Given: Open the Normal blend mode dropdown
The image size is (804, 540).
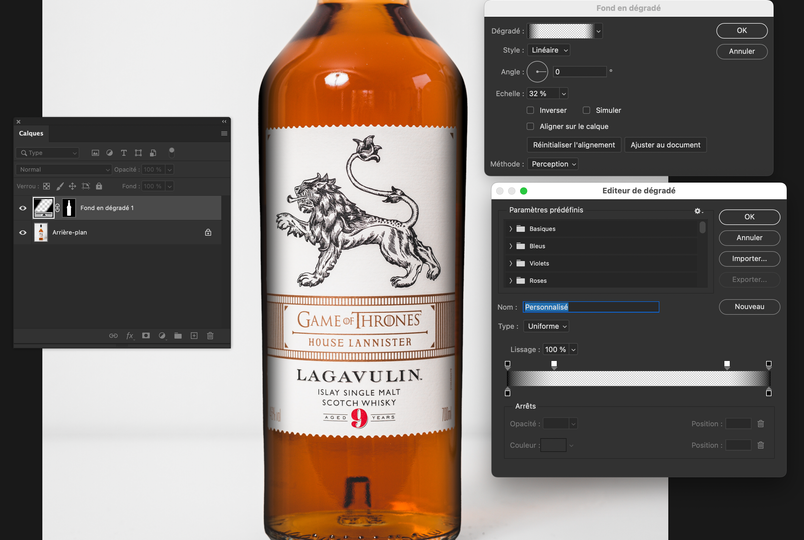Looking at the screenshot, I should click(64, 169).
